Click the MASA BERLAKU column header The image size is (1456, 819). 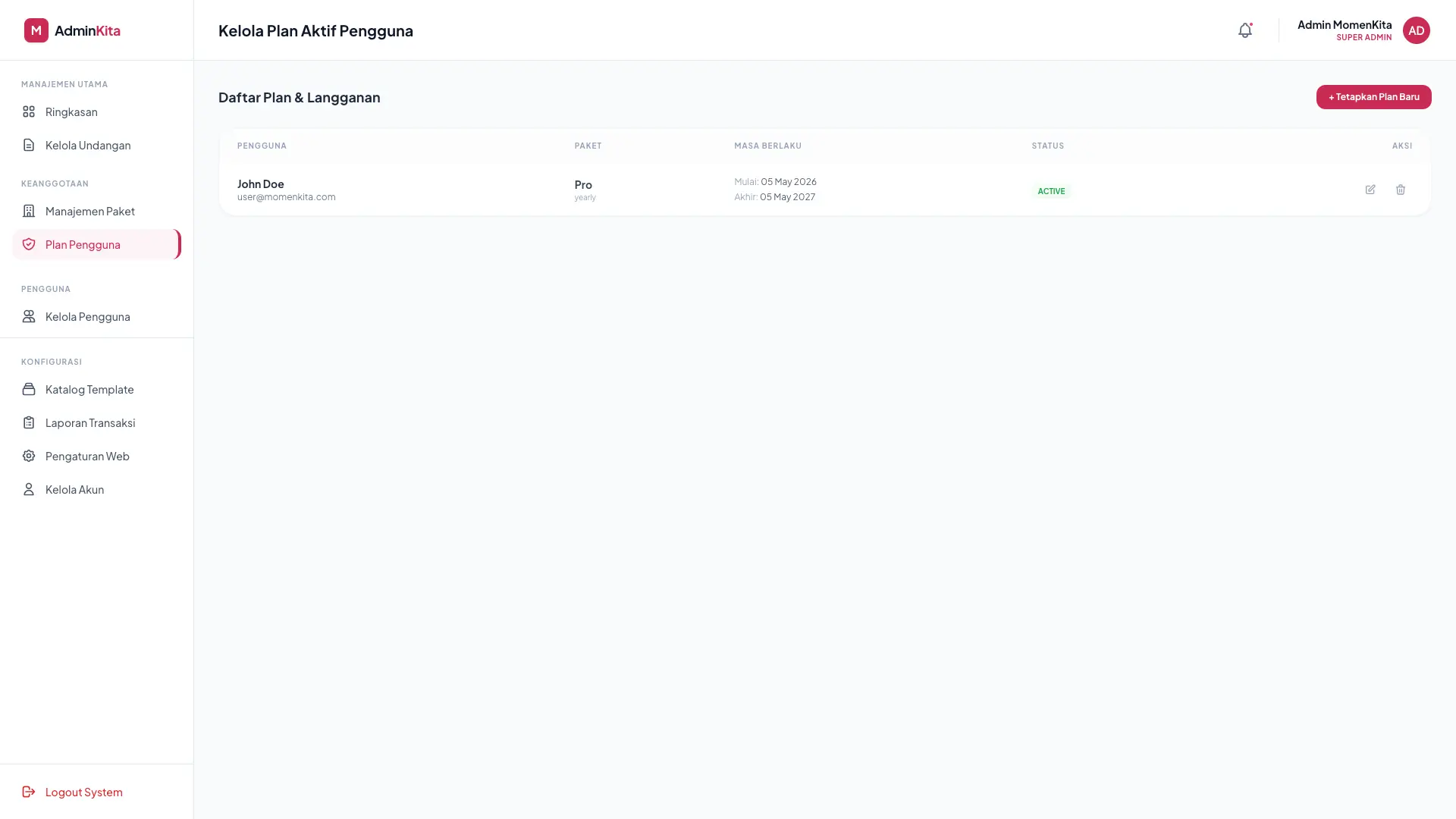tap(767, 146)
